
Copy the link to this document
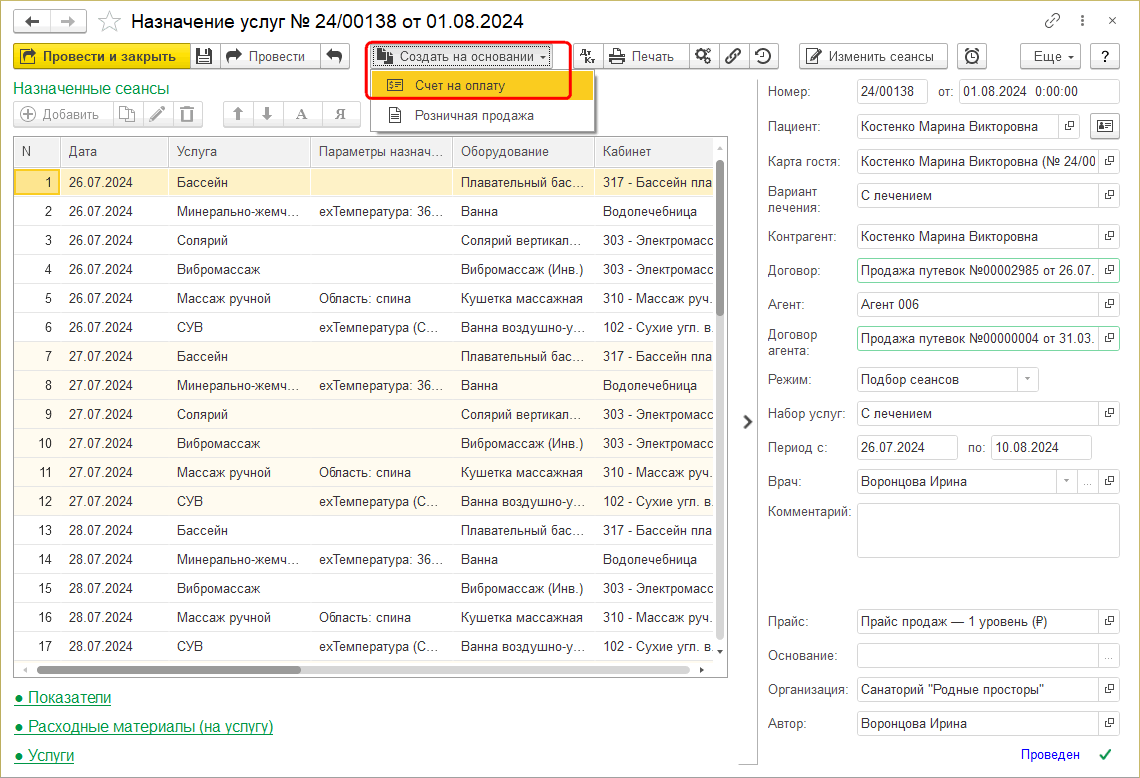(1052, 21)
